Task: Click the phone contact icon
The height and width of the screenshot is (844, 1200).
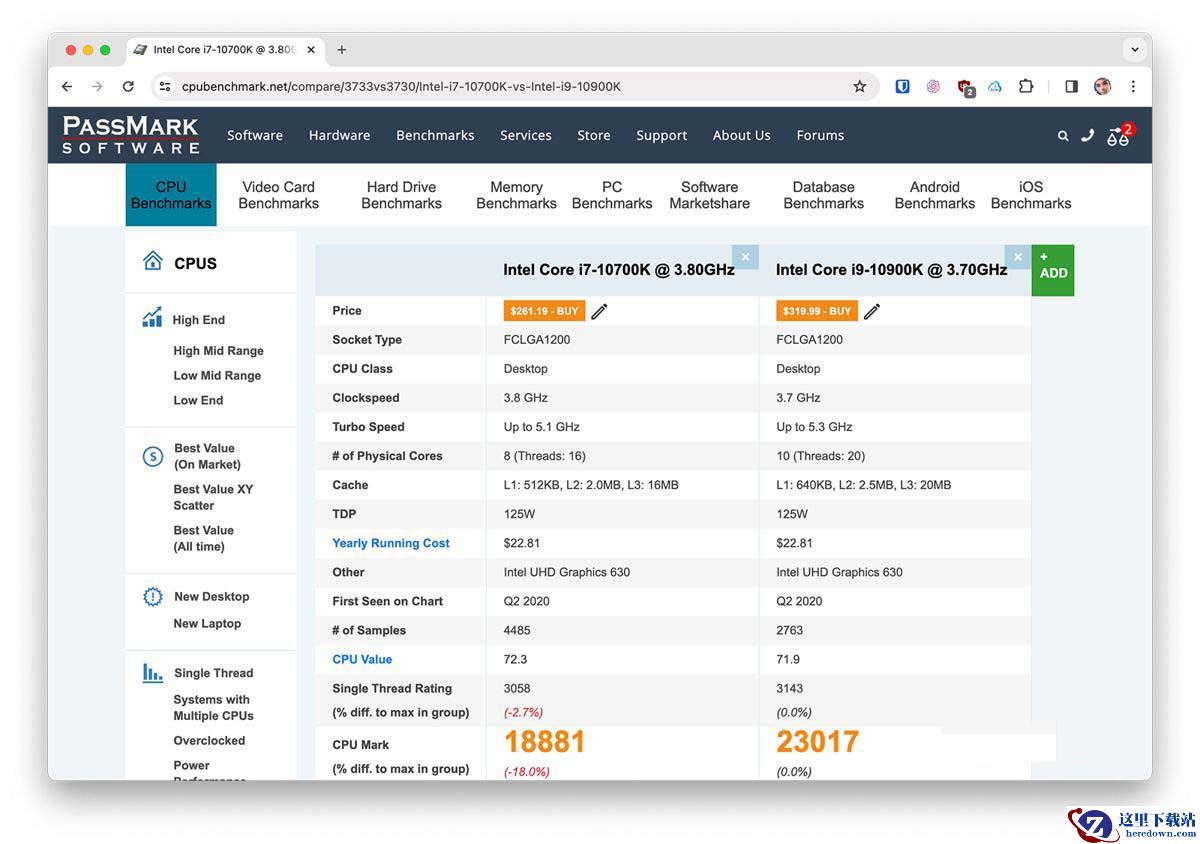Action: [1087, 135]
